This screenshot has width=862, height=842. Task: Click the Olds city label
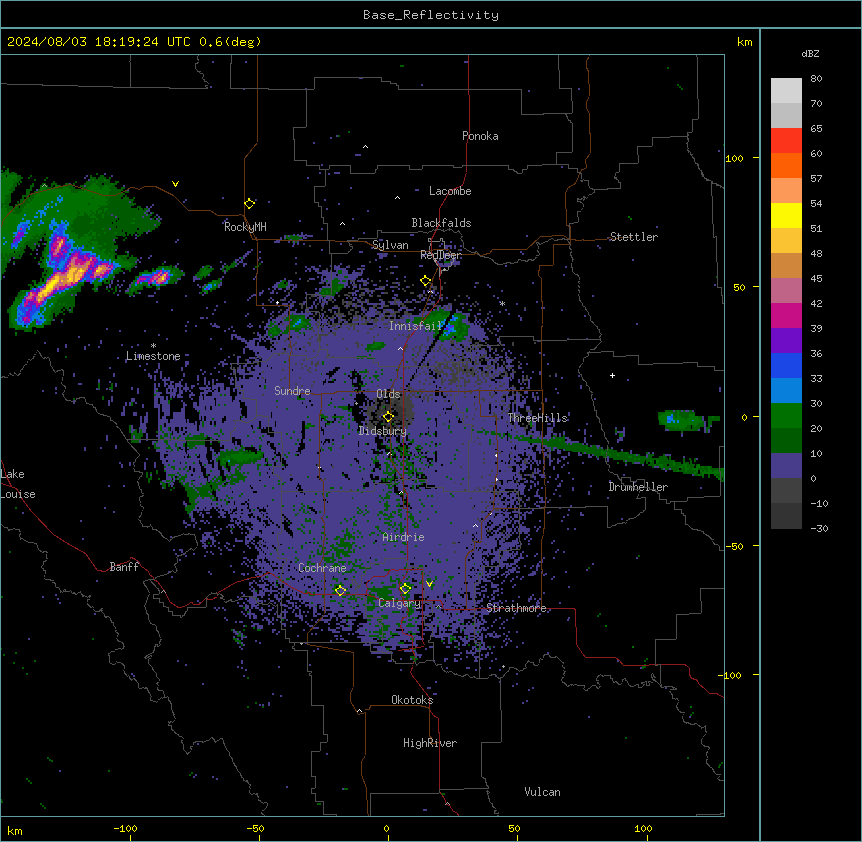pos(388,394)
